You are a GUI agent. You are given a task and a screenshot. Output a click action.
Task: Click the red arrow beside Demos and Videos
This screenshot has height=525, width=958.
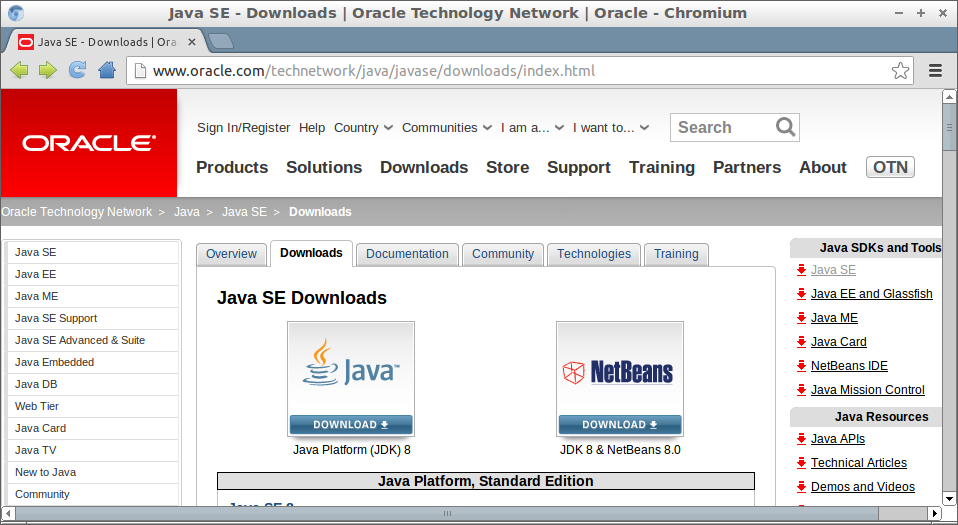point(802,487)
